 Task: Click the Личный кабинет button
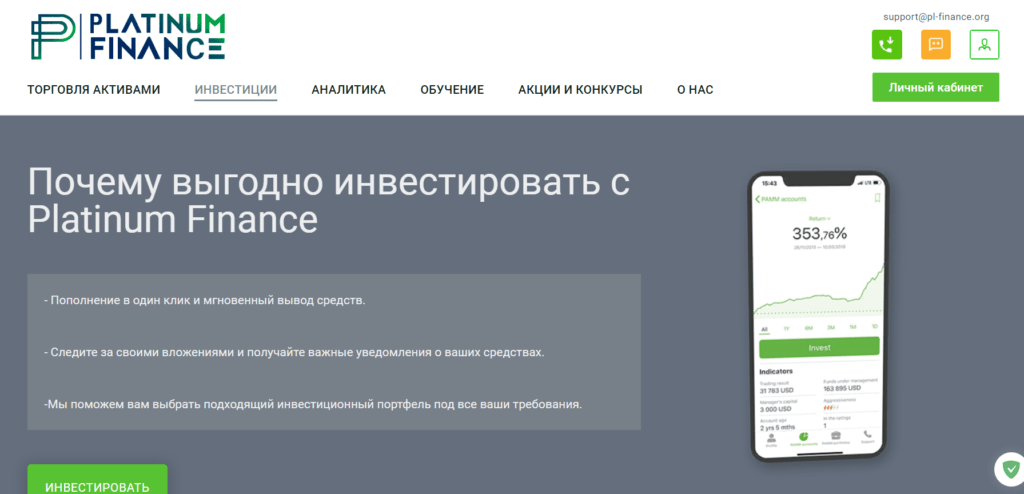935,88
